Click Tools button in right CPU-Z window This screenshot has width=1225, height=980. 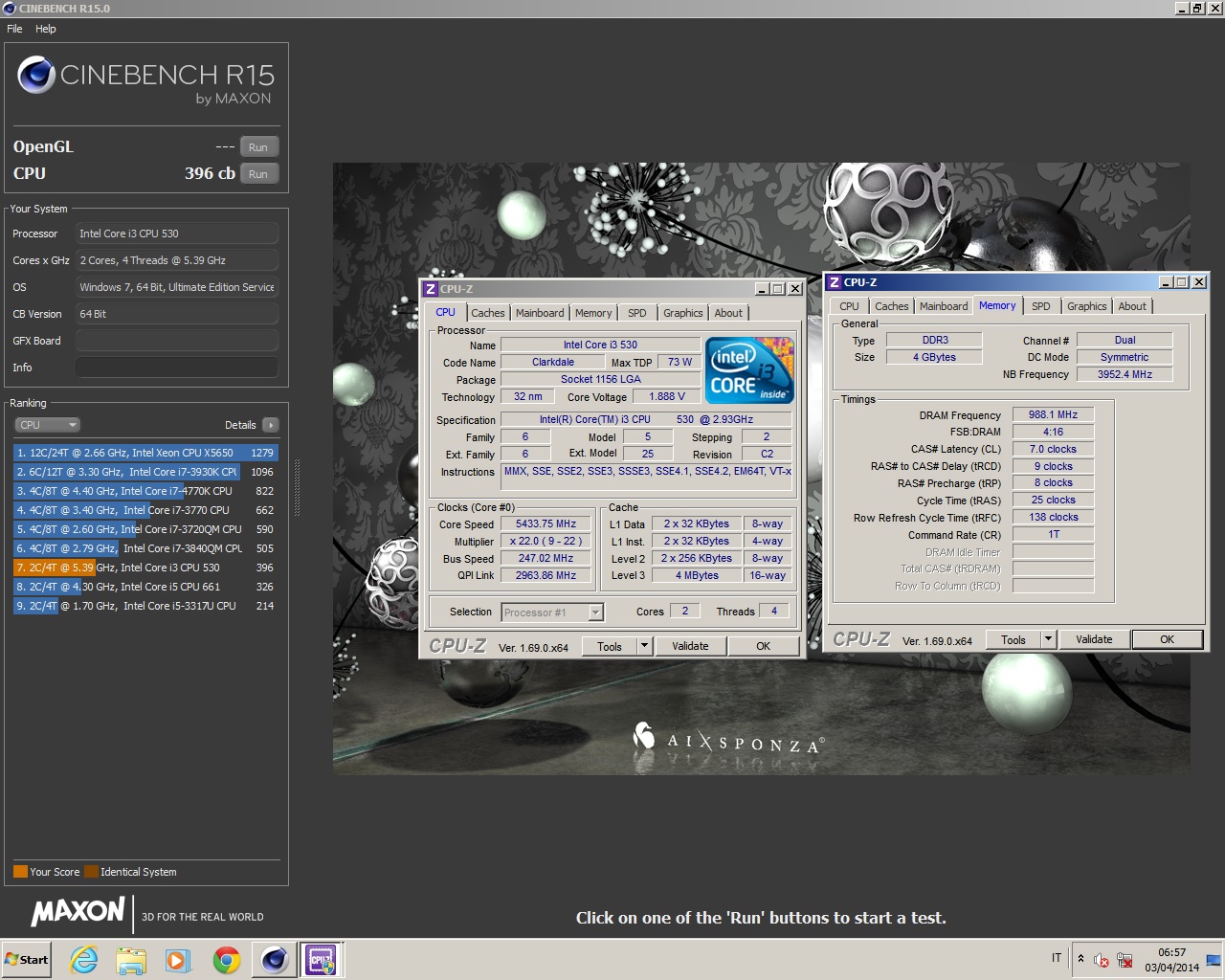point(1013,640)
